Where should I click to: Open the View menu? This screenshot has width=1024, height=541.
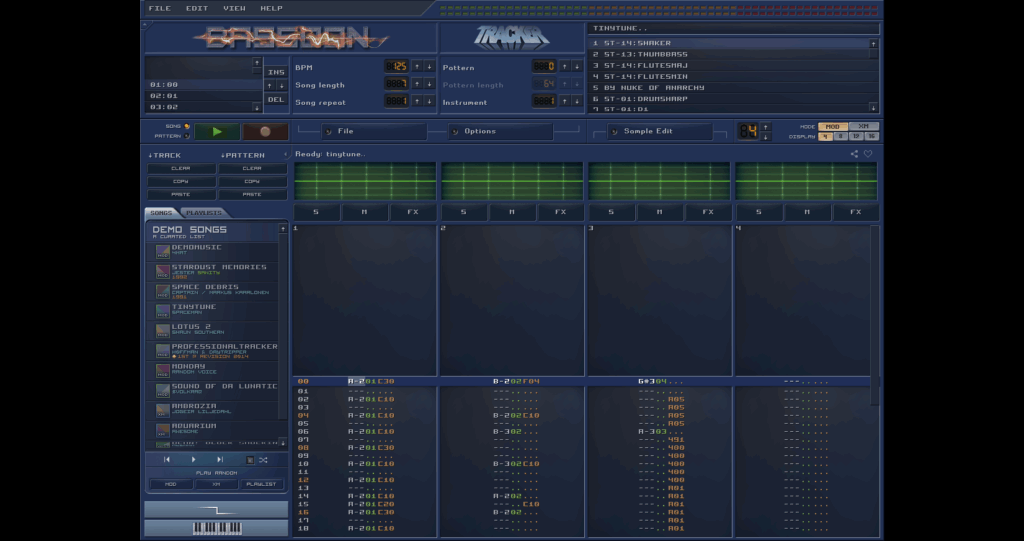(234, 8)
